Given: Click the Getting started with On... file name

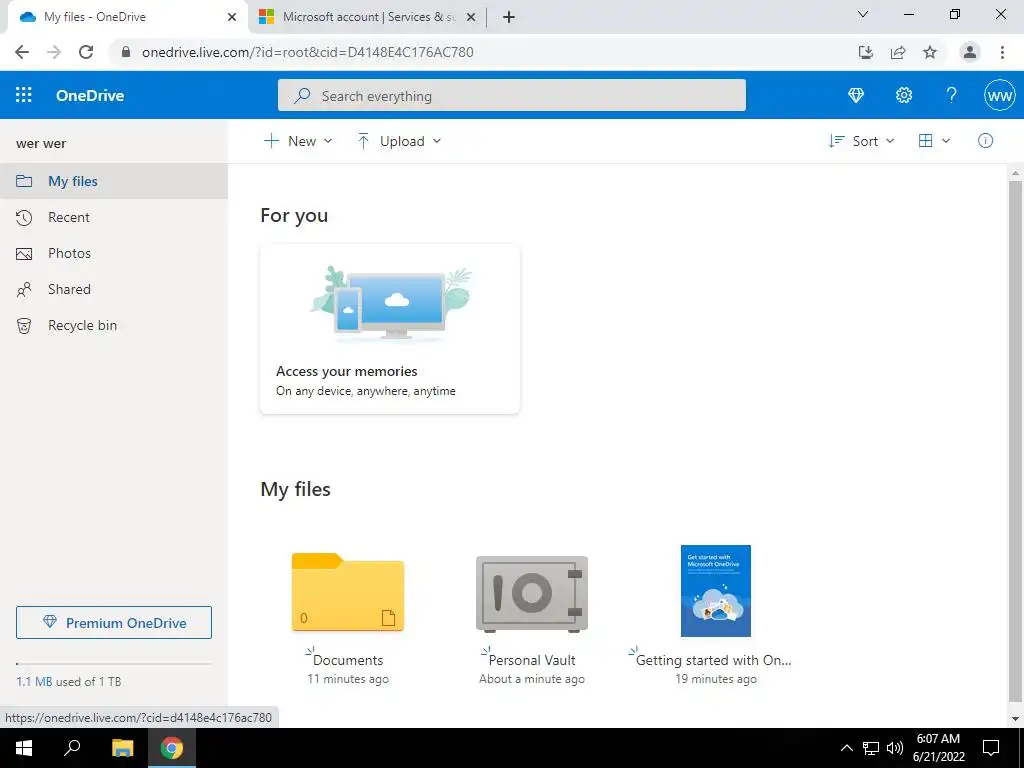Looking at the screenshot, I should pyautogui.click(x=714, y=660).
